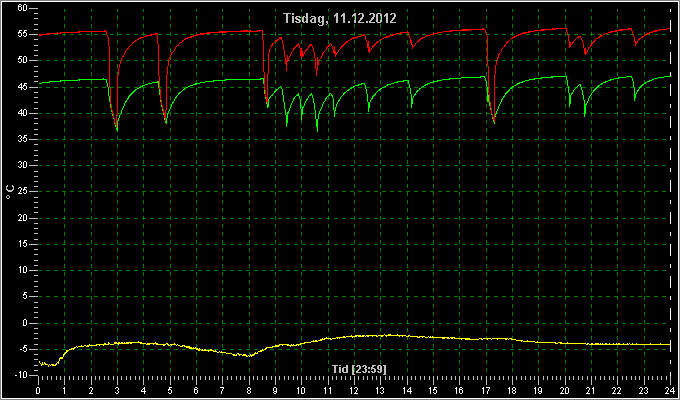Select hour 21 on the time axis
The image size is (680, 400).
pyautogui.click(x=591, y=391)
